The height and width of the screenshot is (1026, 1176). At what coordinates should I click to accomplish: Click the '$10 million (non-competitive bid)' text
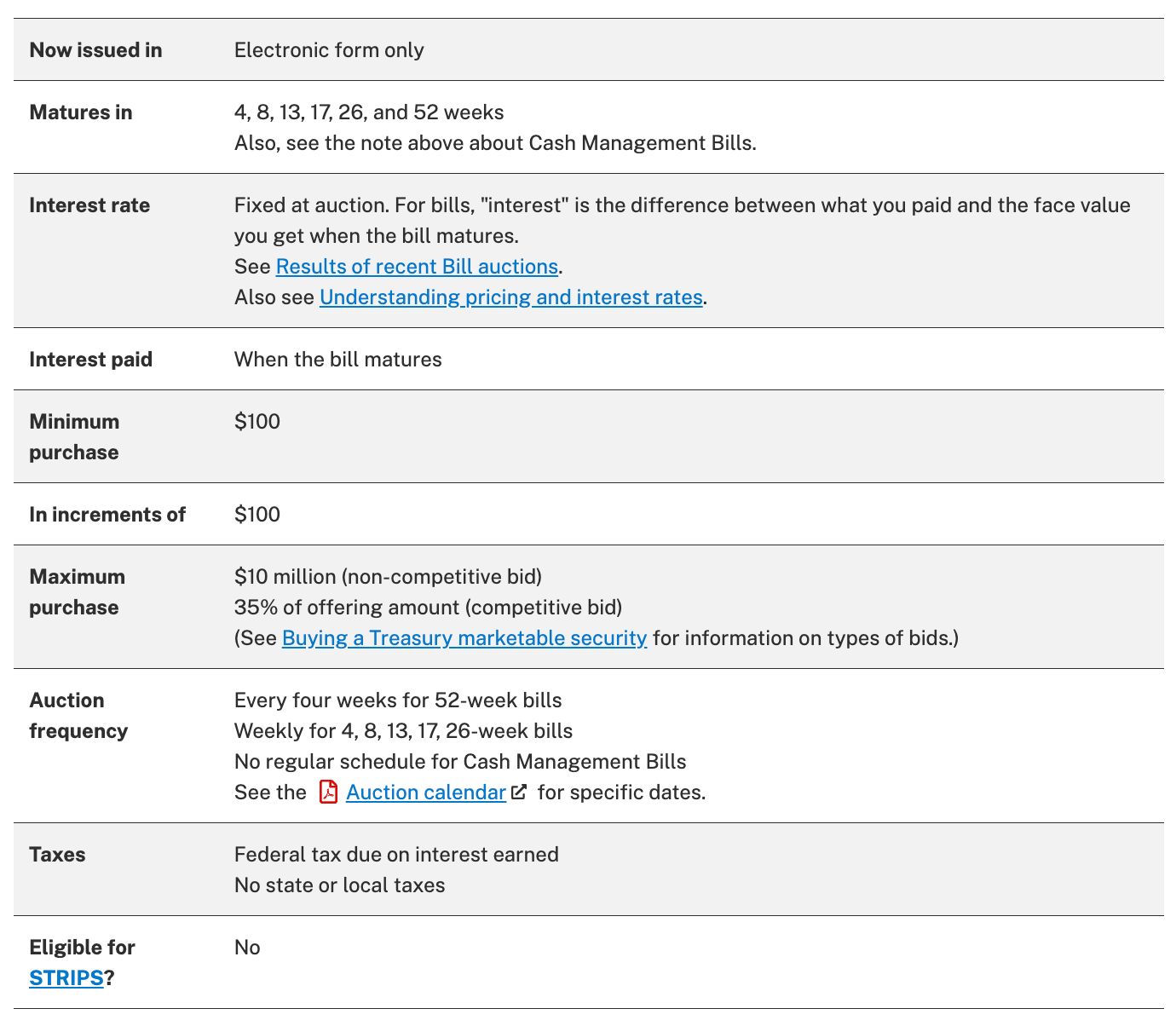pos(388,577)
